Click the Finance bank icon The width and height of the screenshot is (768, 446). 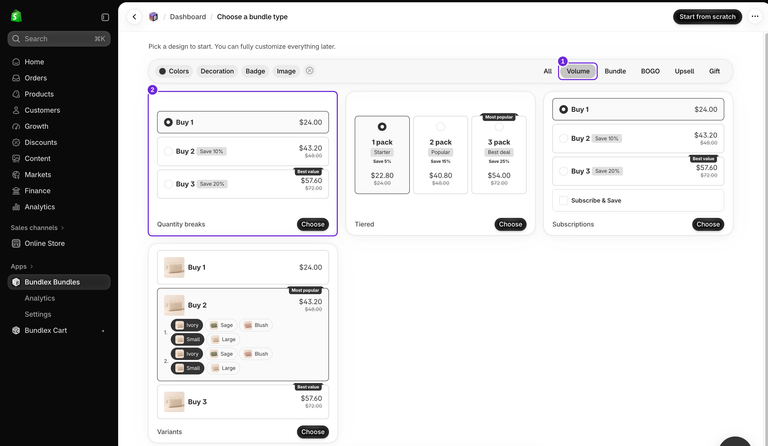pyautogui.click(x=16, y=191)
